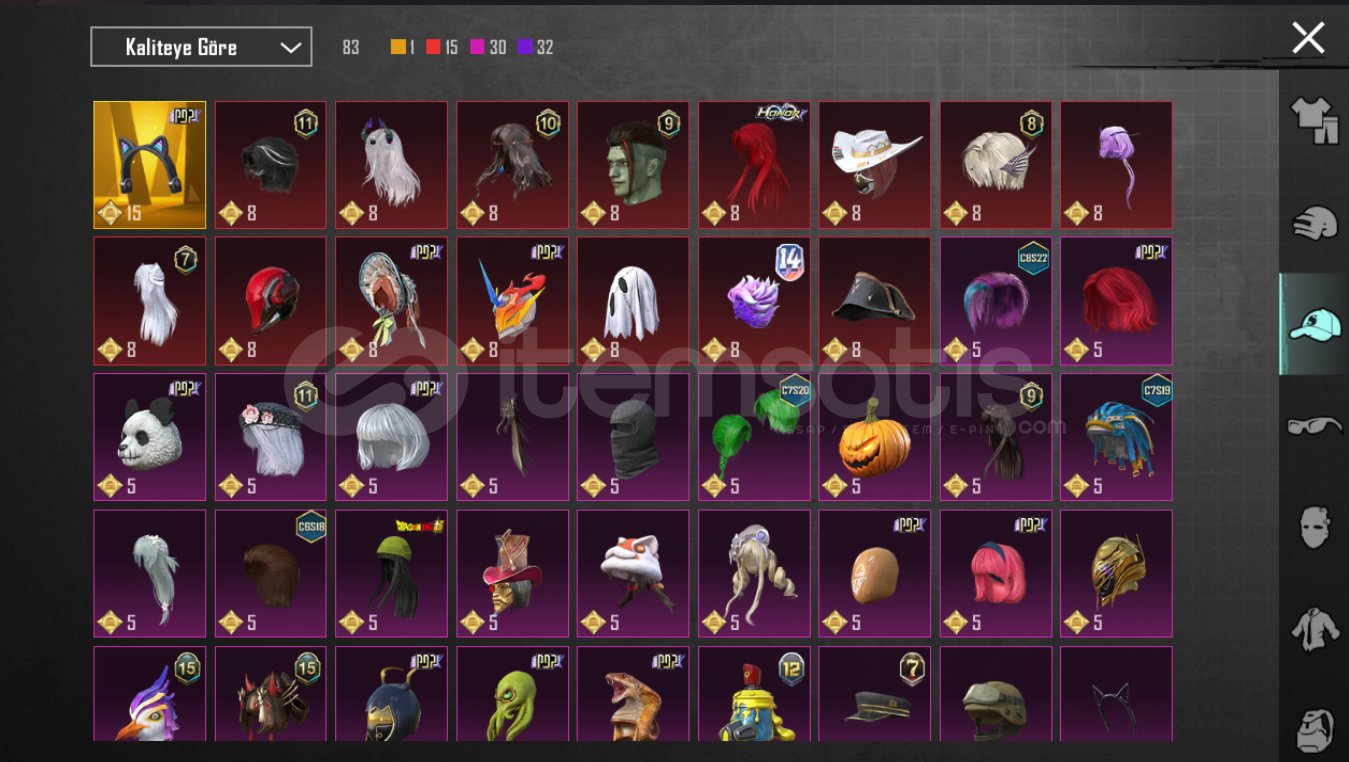Expand sorting options via chevron arrow
This screenshot has width=1349, height=762.
[x=291, y=47]
